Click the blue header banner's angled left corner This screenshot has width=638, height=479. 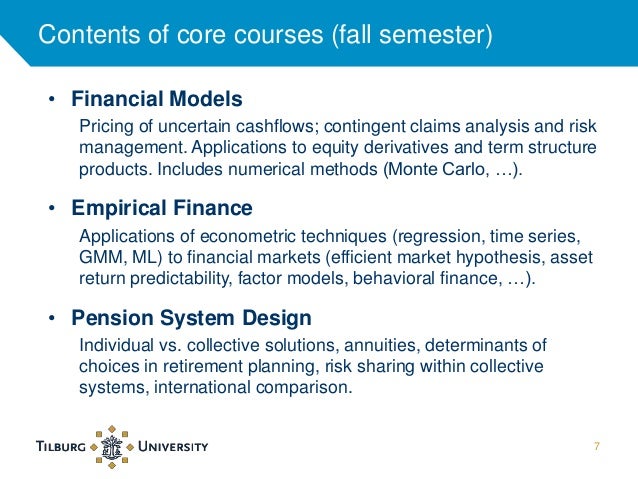pyautogui.click(x=15, y=51)
